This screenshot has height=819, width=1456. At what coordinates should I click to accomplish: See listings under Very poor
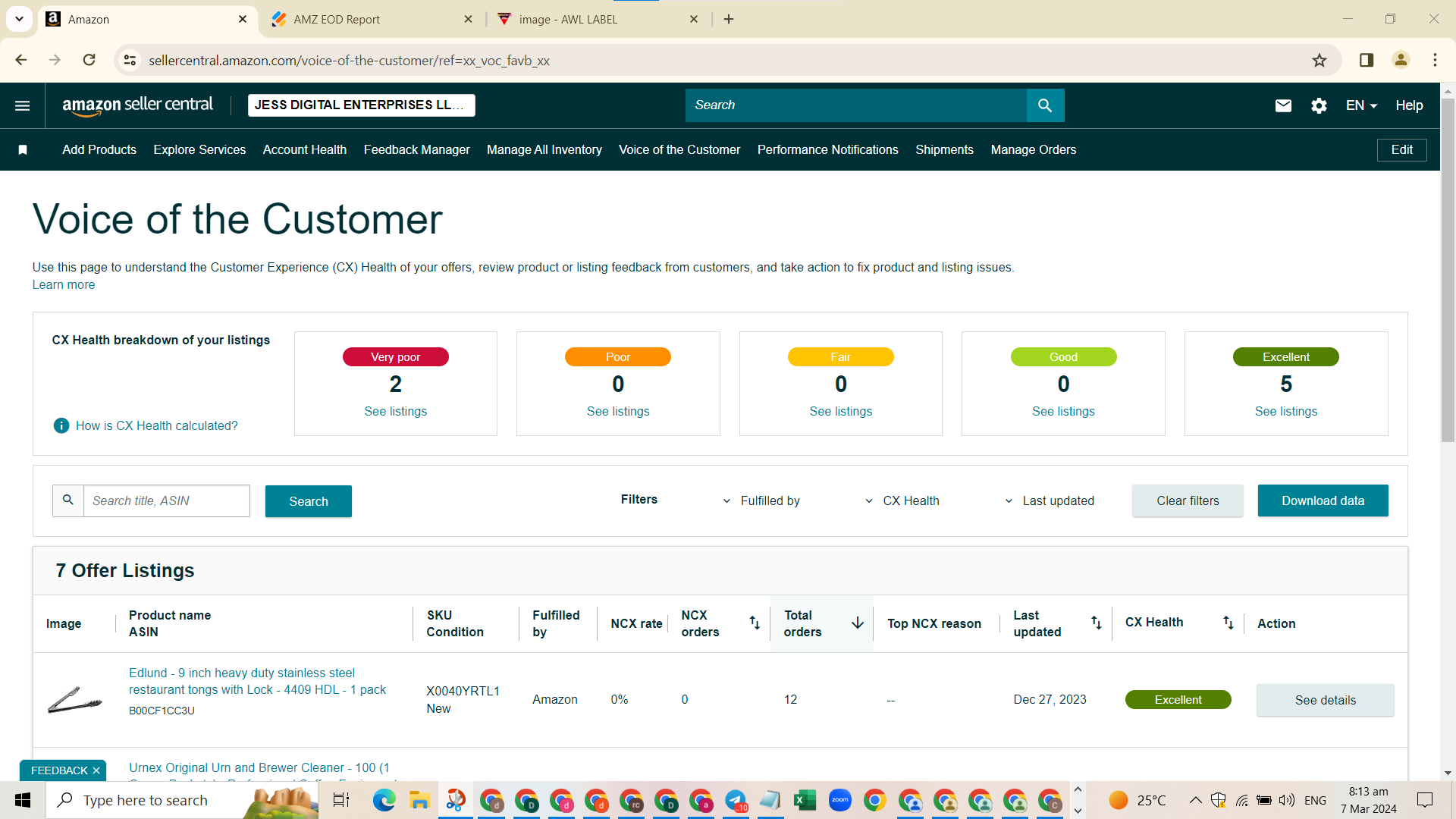[x=395, y=411]
